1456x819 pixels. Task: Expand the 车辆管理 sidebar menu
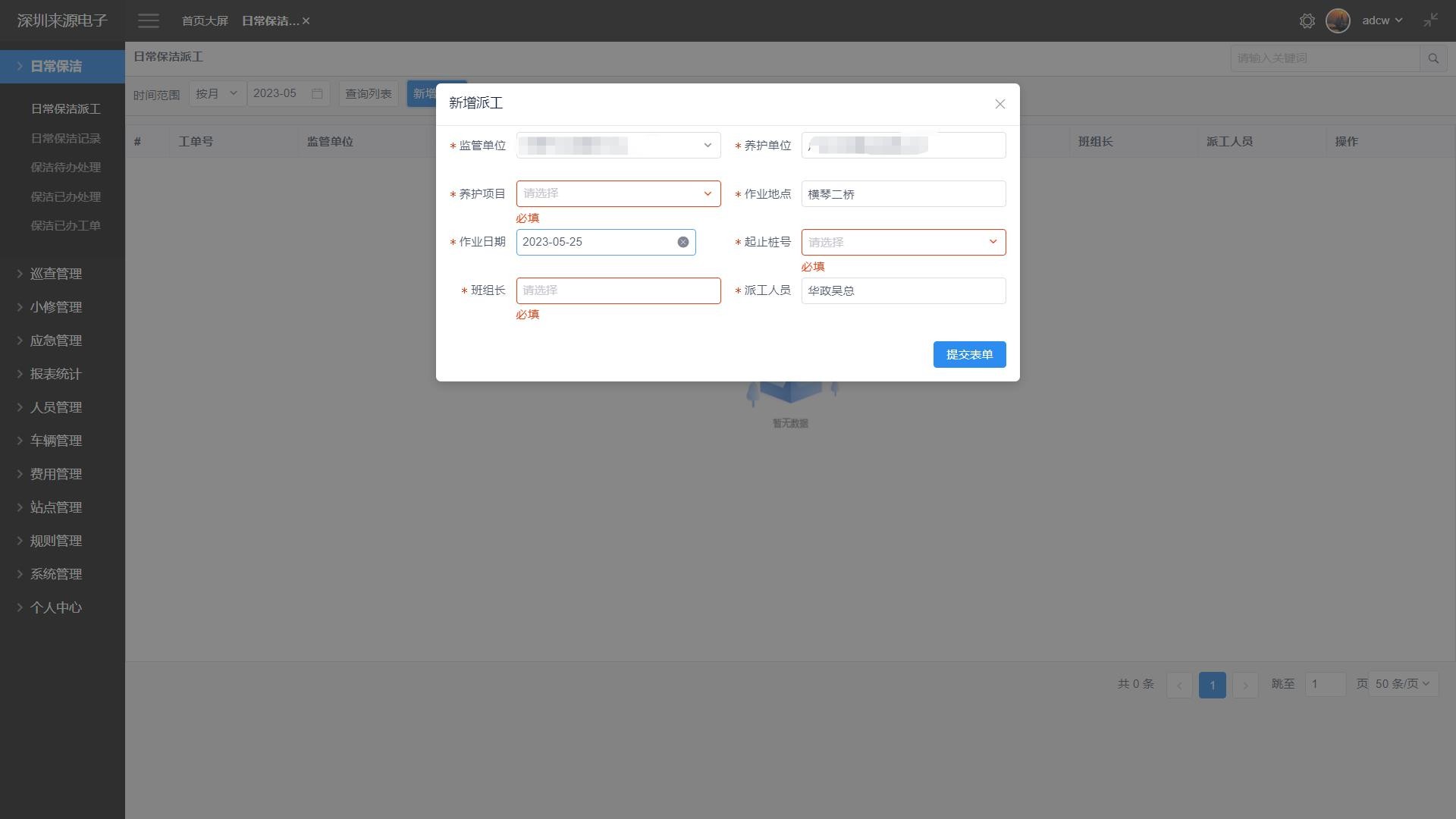click(x=56, y=441)
